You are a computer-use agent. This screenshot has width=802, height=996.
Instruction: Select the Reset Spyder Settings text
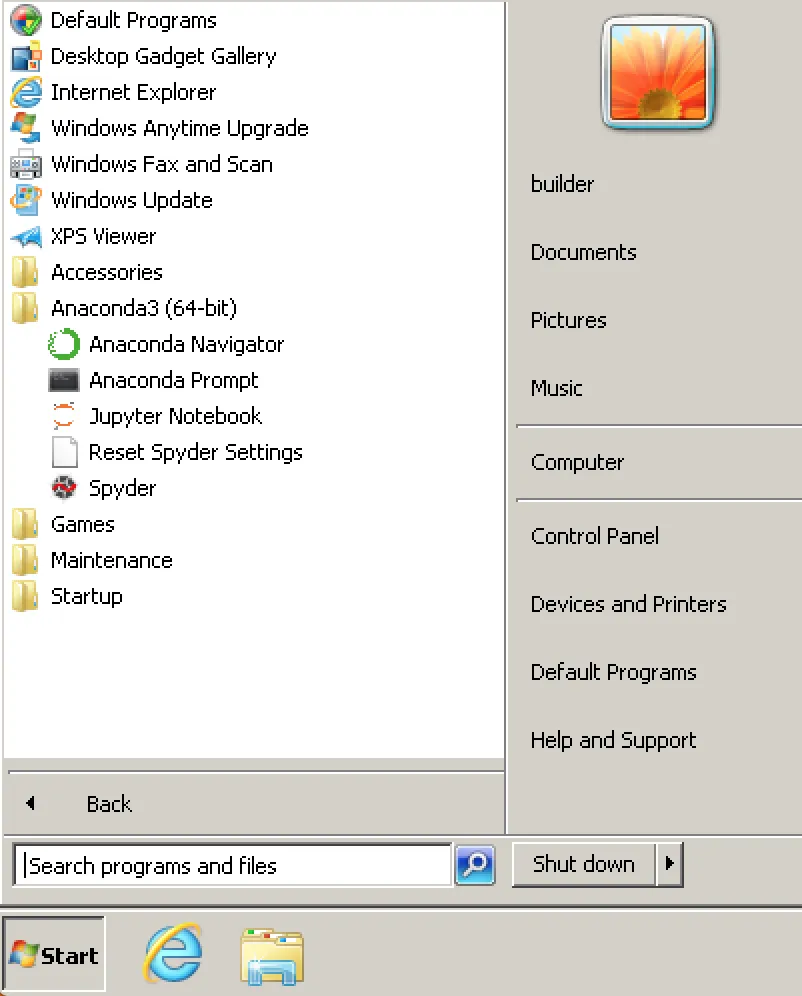tap(196, 452)
